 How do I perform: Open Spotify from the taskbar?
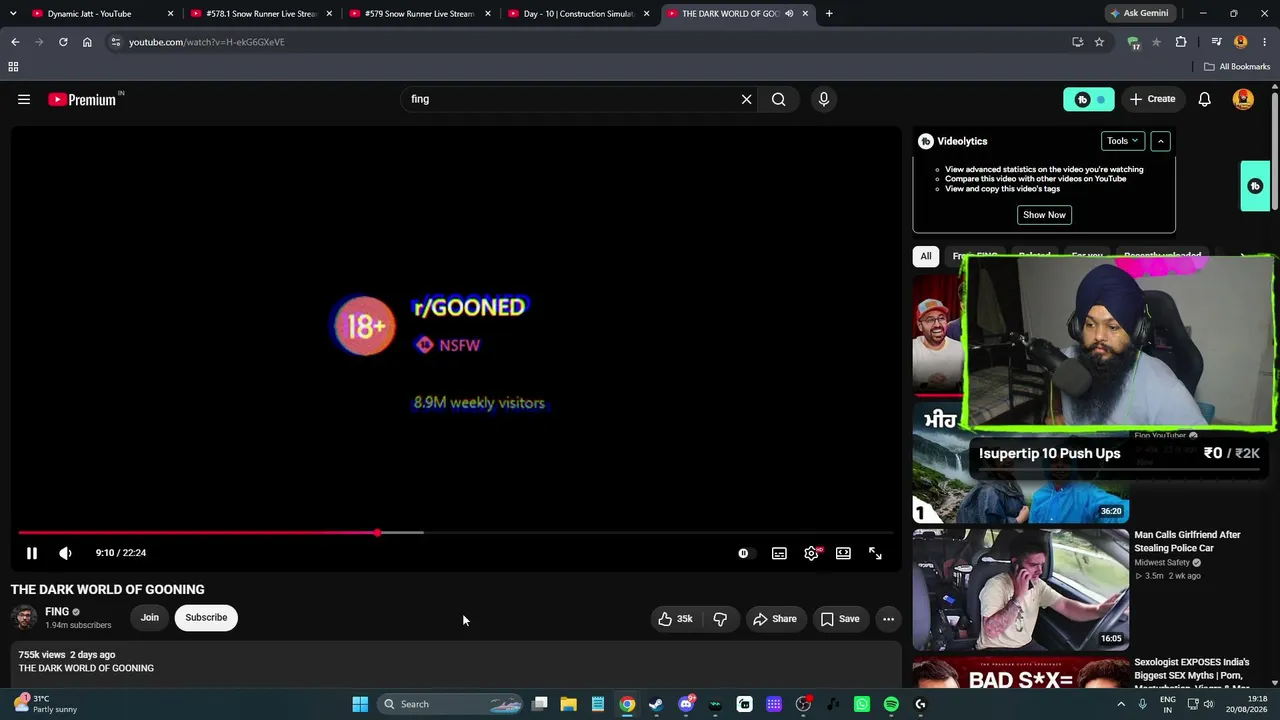pyautogui.click(x=891, y=704)
